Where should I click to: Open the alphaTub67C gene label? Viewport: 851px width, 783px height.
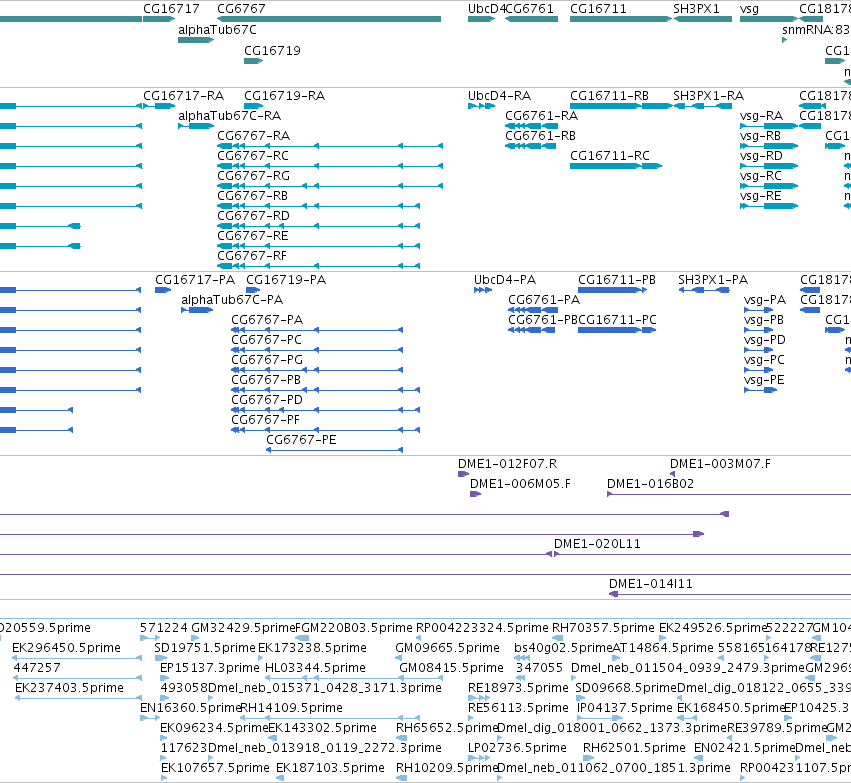coord(217,29)
